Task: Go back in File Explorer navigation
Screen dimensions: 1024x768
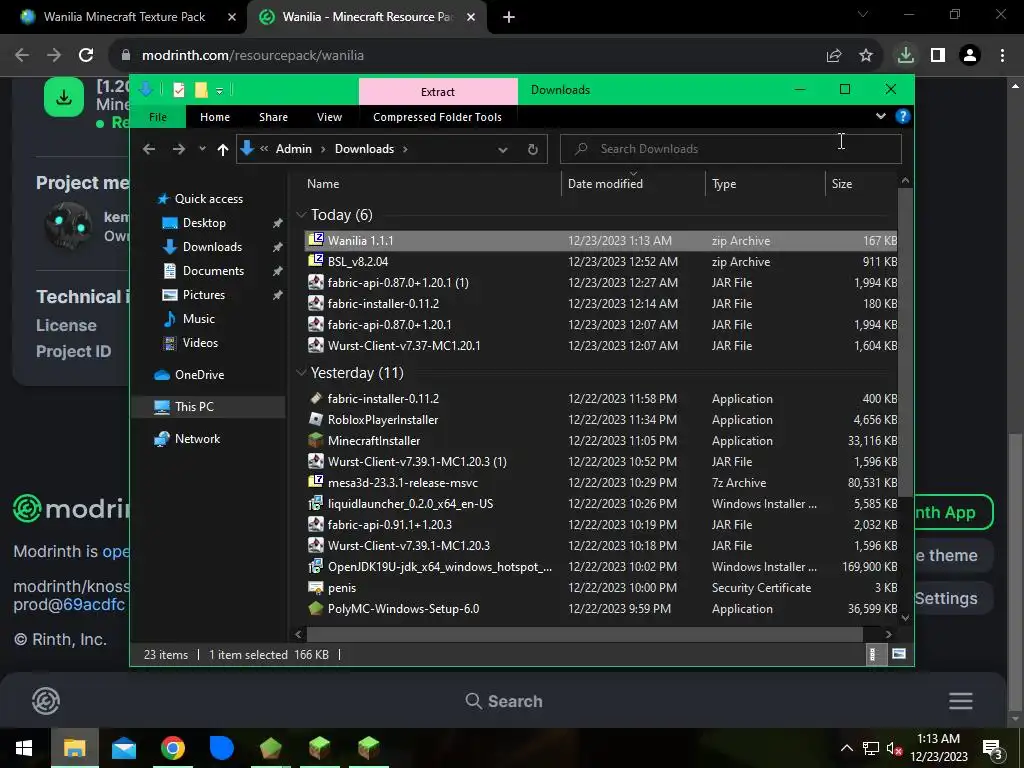Action: point(149,149)
